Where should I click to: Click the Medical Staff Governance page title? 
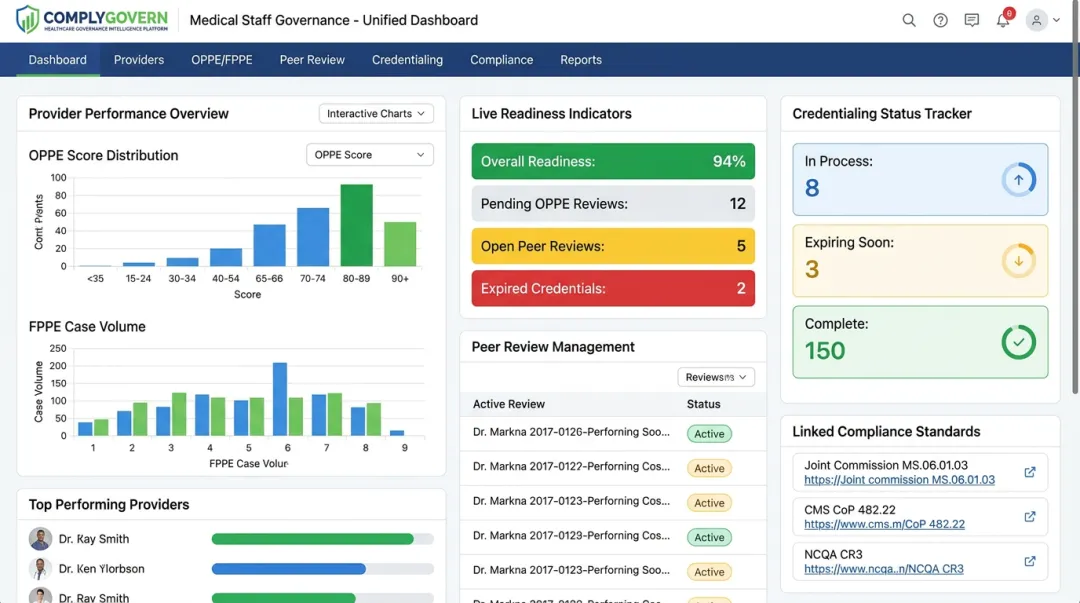pos(333,20)
